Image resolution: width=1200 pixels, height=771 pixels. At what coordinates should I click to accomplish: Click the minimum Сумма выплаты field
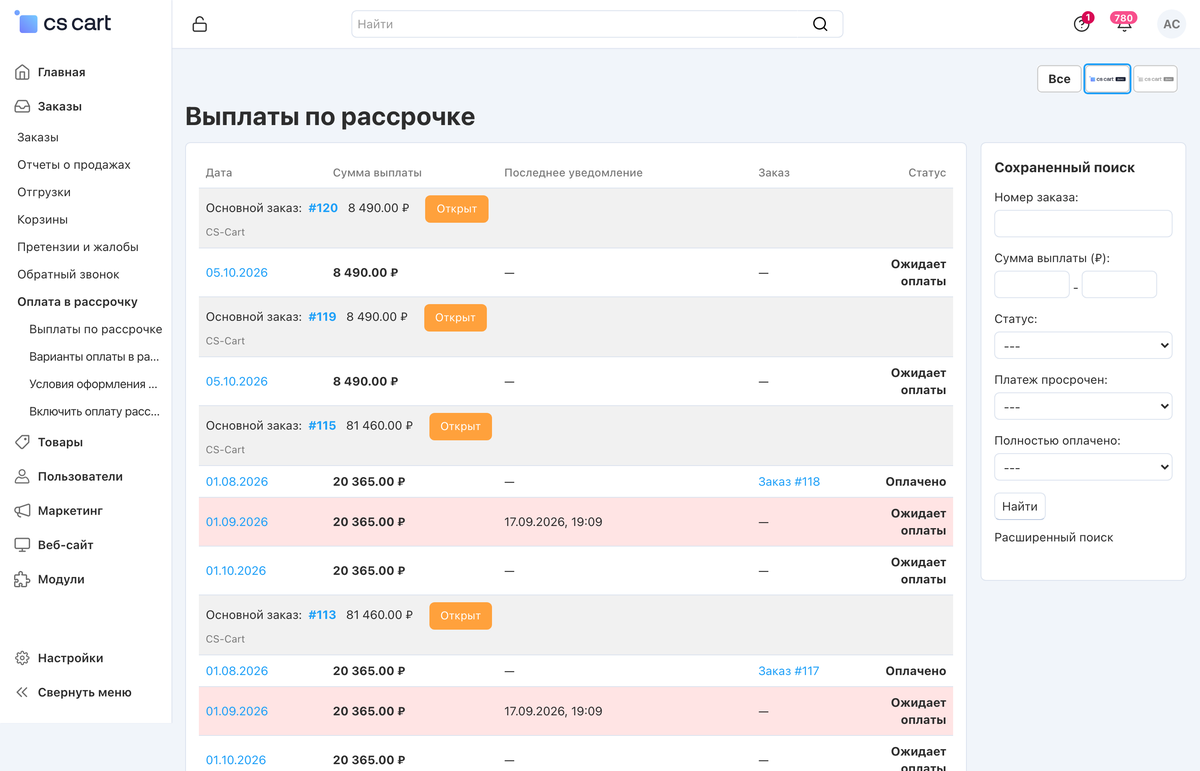pos(1032,285)
